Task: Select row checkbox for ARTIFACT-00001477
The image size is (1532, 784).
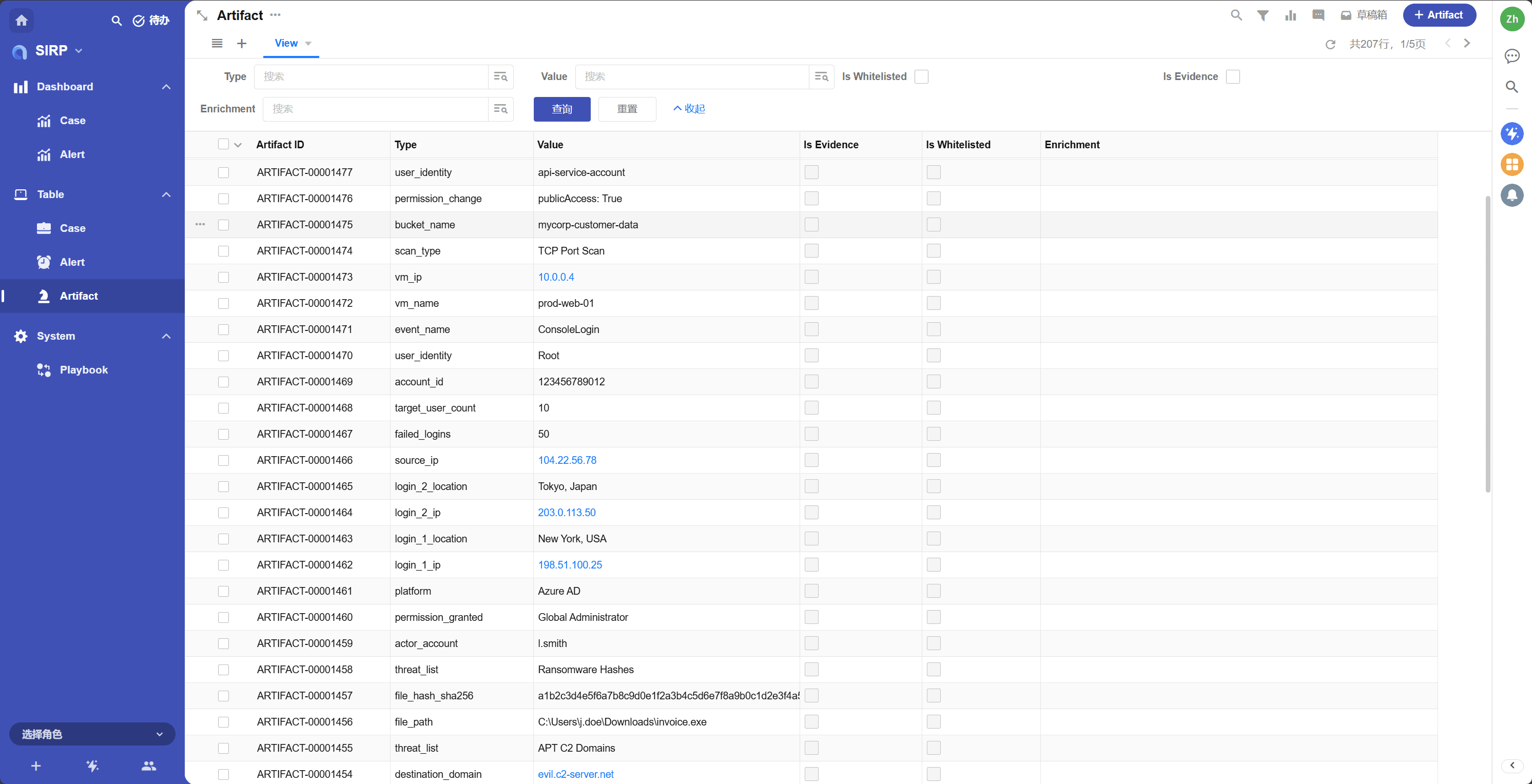Action: [x=224, y=172]
